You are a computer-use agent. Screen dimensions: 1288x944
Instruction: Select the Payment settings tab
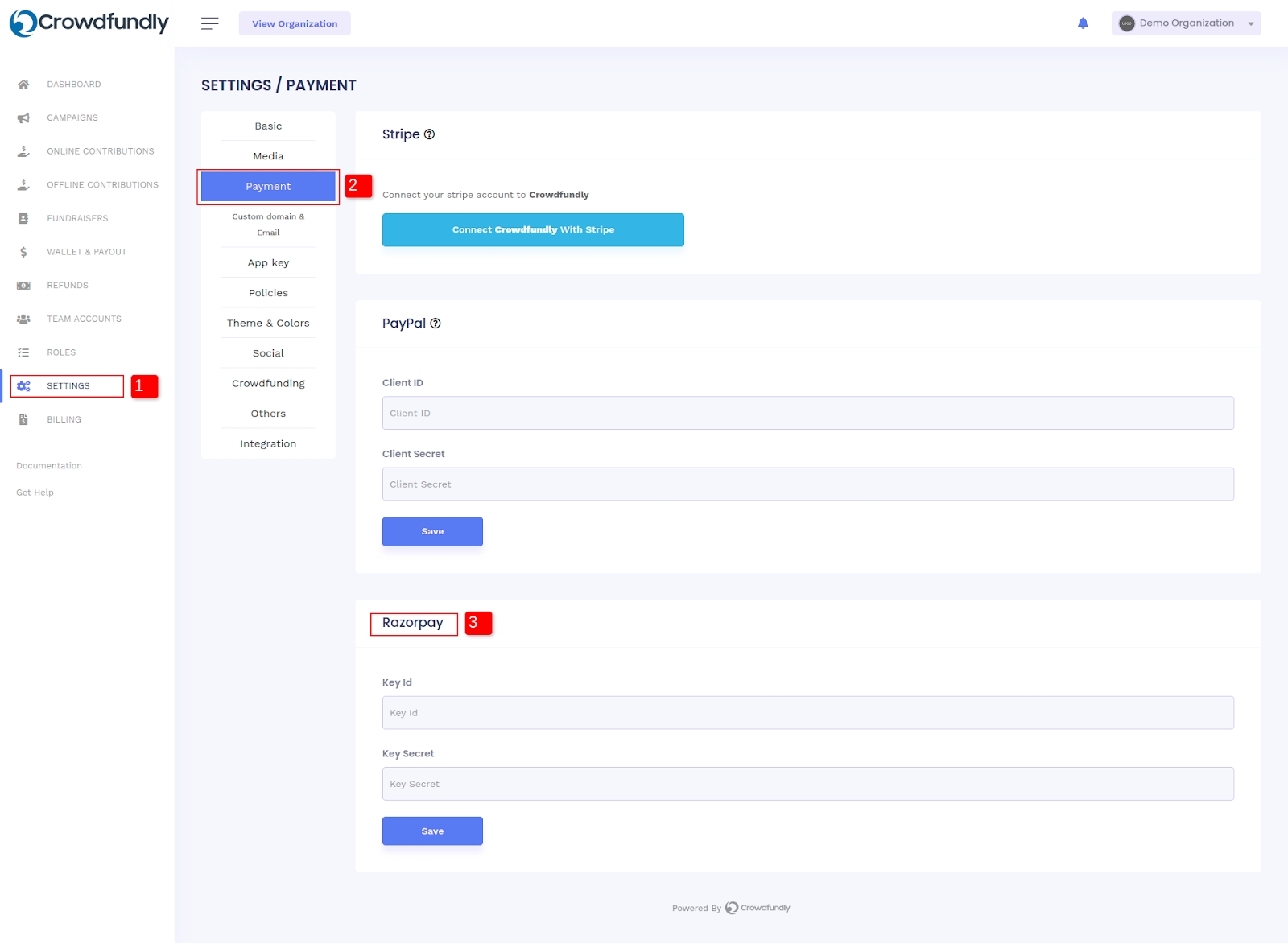tap(268, 187)
